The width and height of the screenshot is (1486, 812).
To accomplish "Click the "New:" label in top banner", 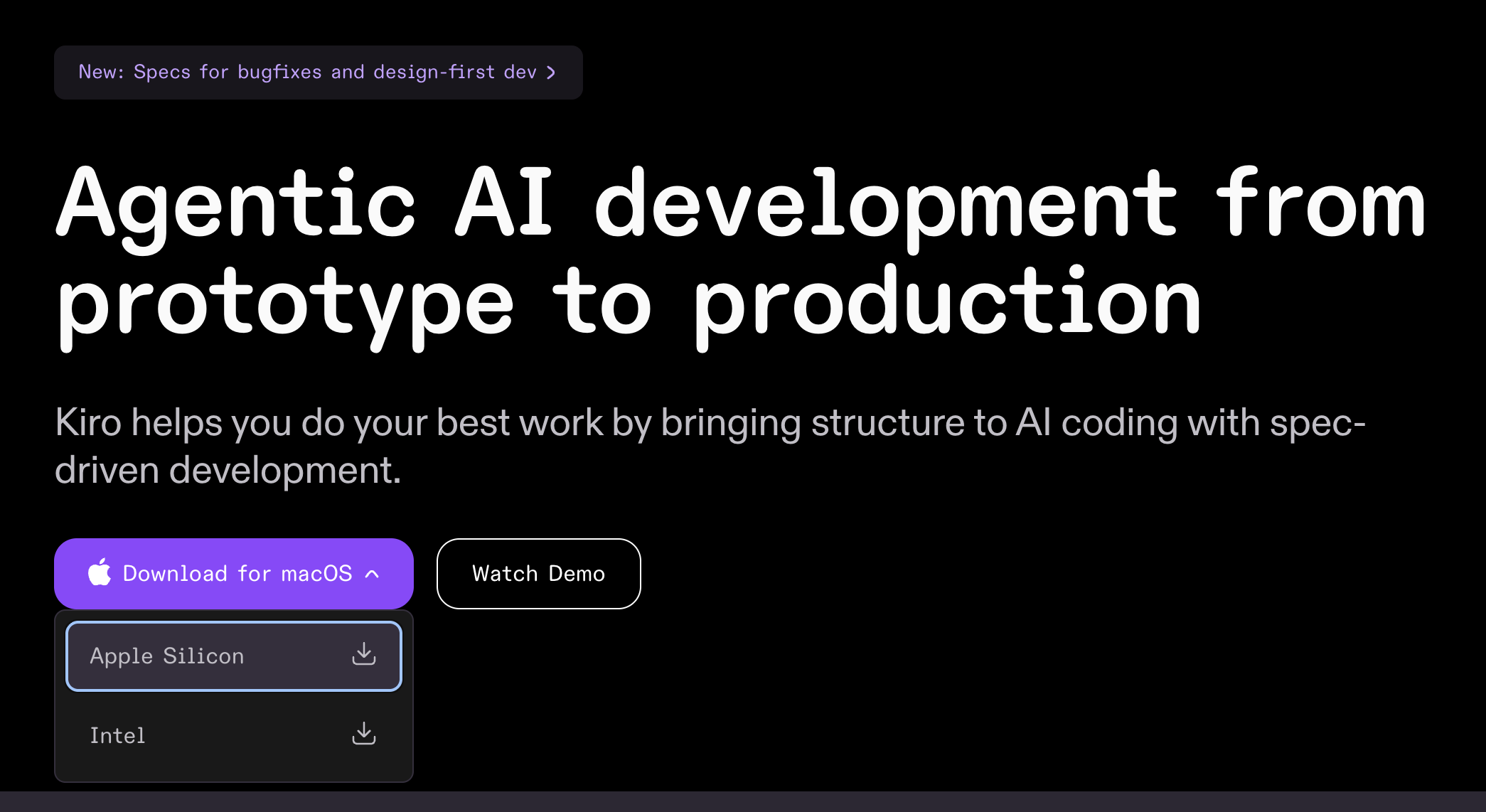I will [101, 73].
